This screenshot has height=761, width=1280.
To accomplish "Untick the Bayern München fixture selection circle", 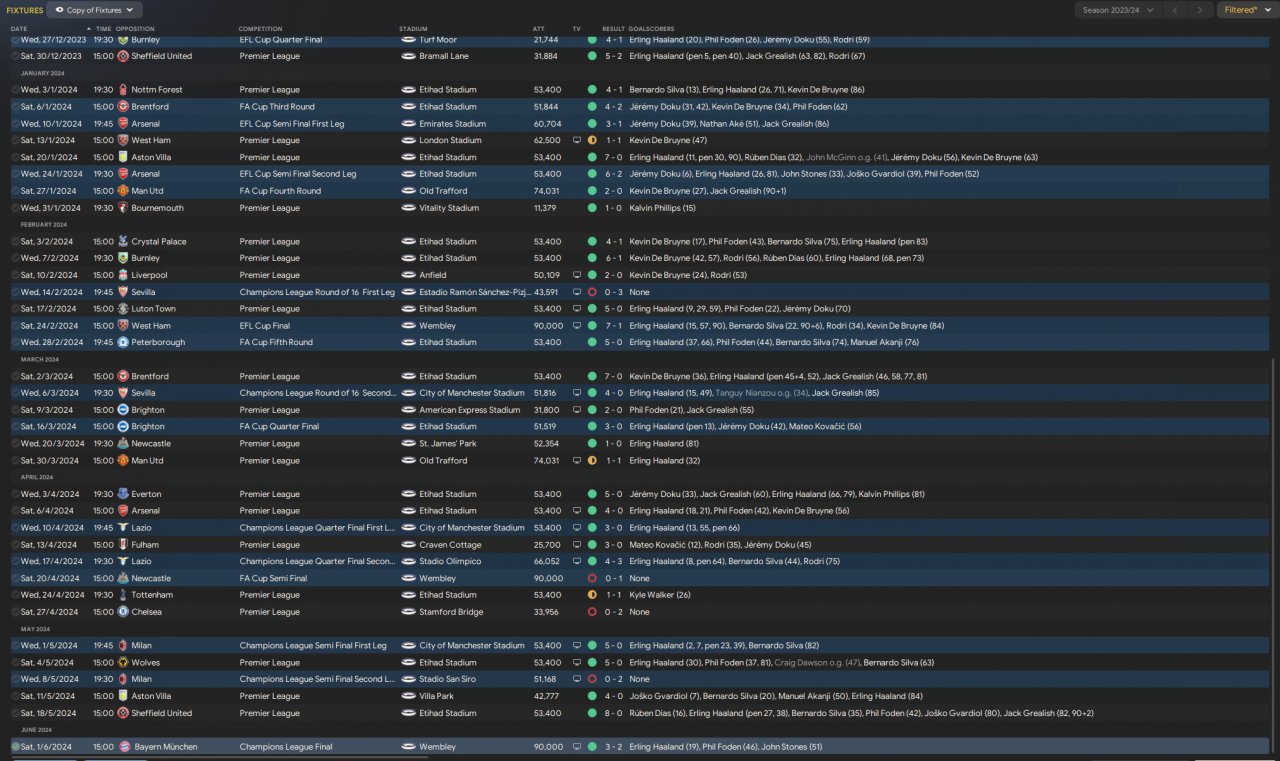I will tap(15, 747).
